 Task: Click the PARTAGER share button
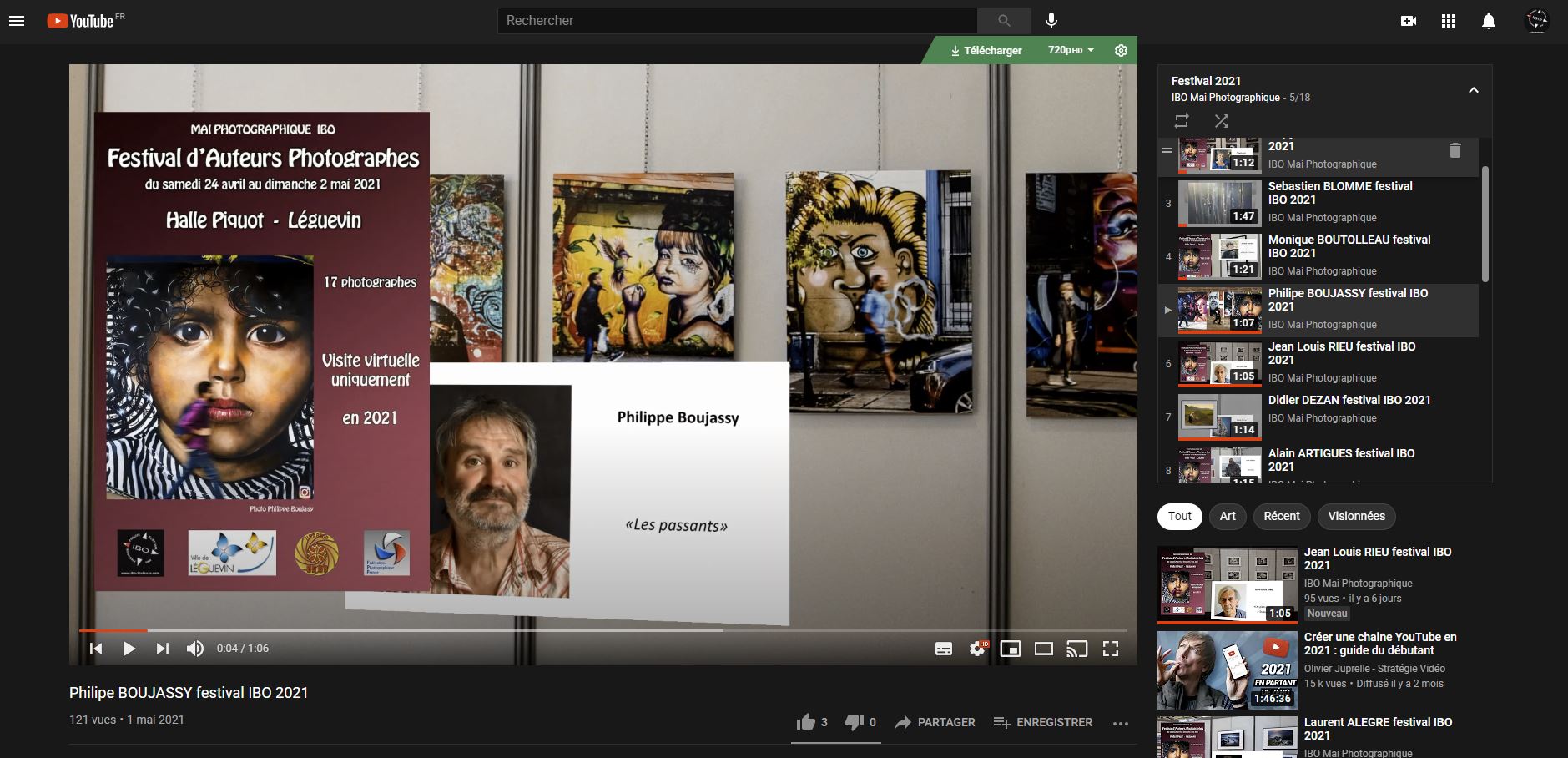pos(935,722)
